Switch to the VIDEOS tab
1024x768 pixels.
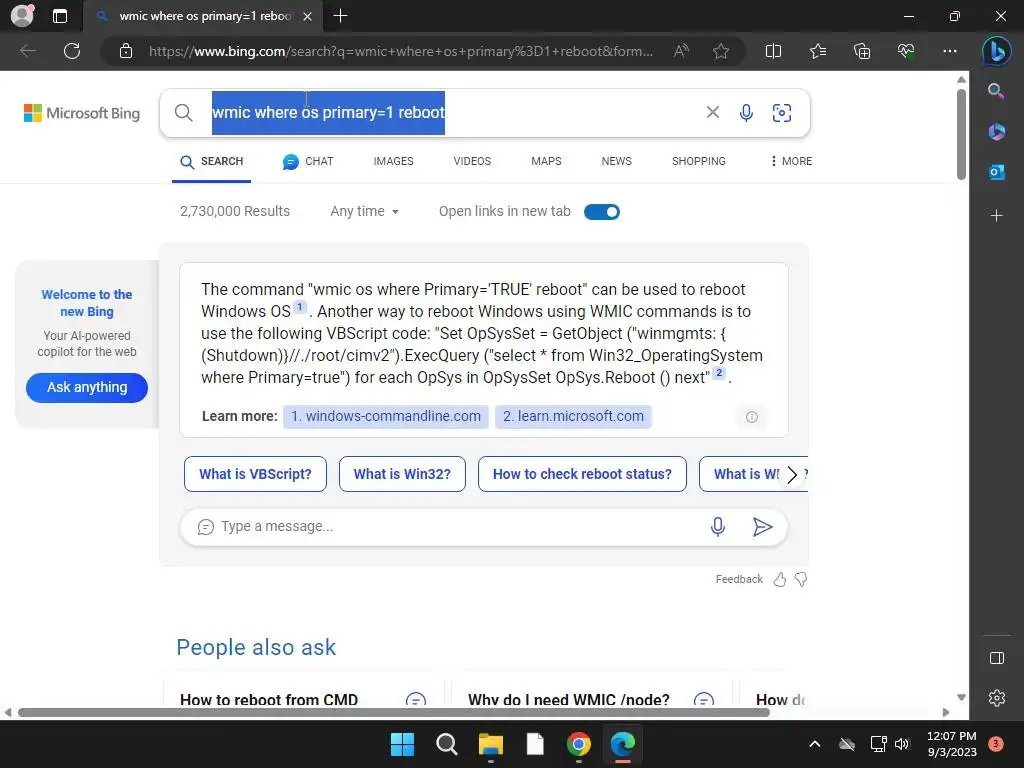click(x=472, y=161)
